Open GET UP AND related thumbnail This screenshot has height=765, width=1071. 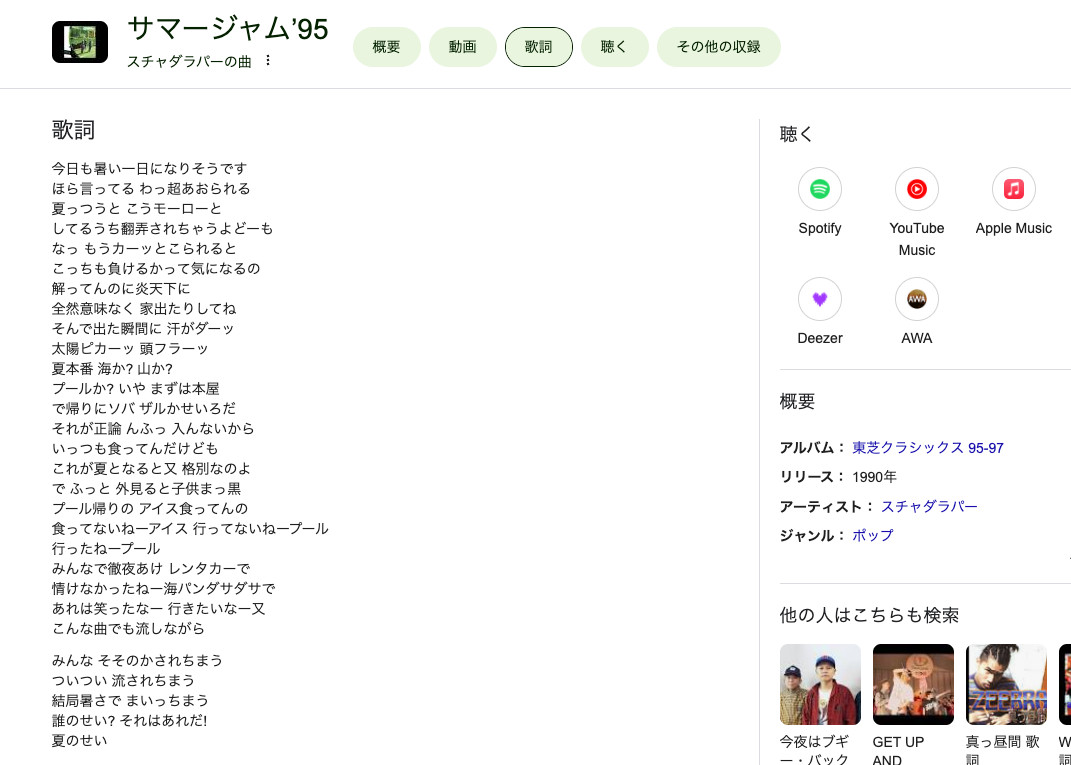pyautogui.click(x=913, y=684)
